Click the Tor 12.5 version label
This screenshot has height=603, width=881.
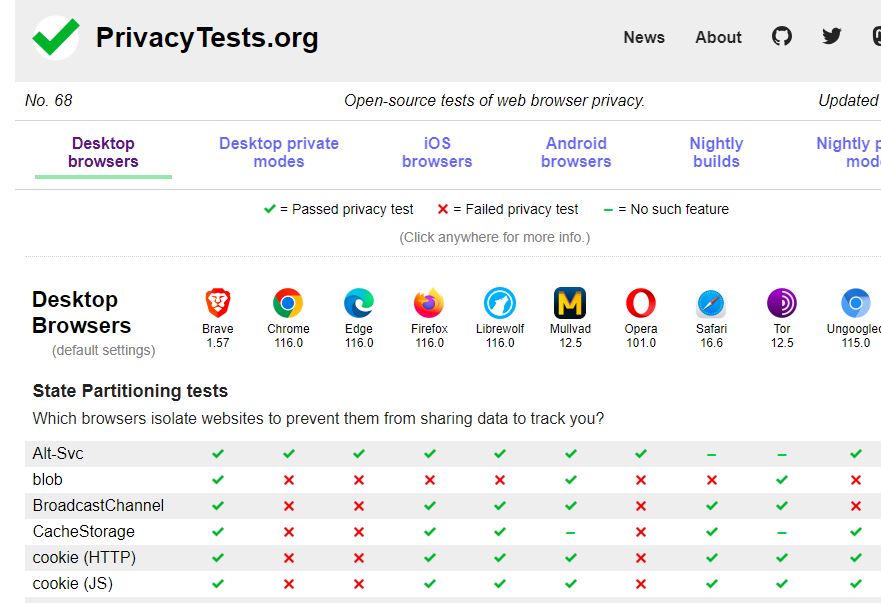click(x=782, y=343)
